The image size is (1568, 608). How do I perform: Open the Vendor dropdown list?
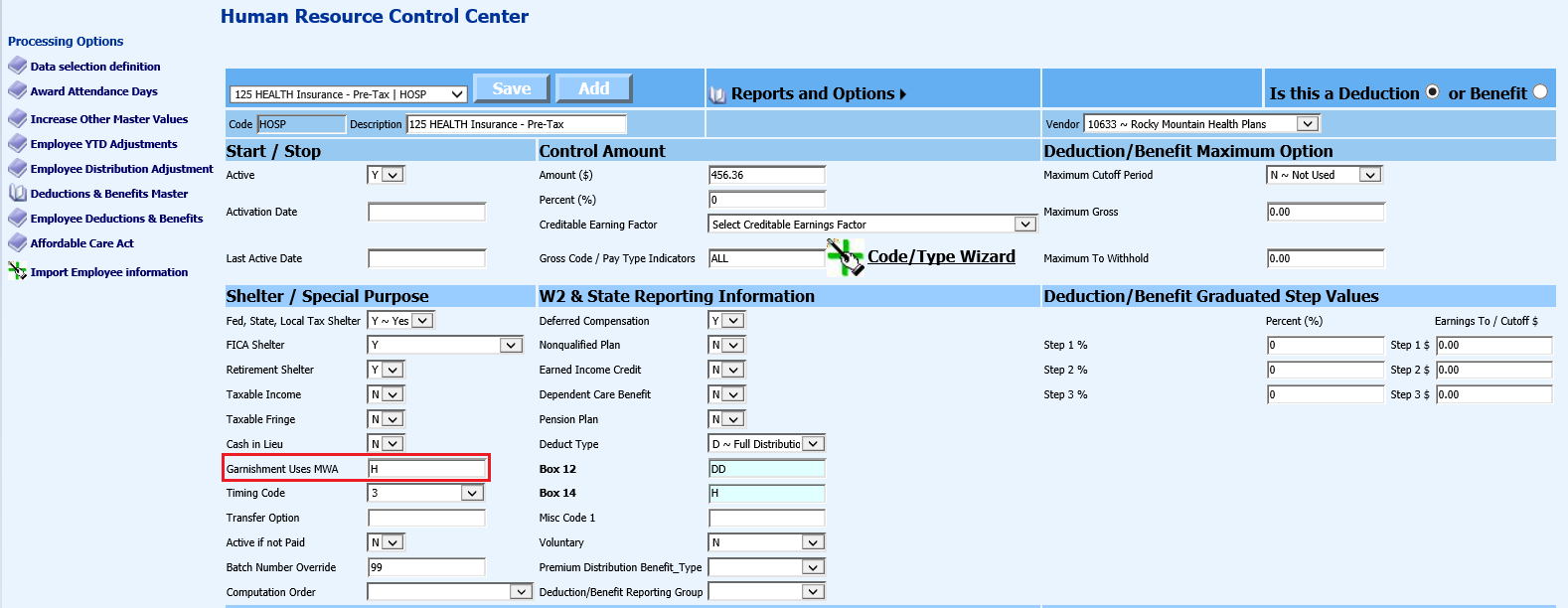click(x=1308, y=124)
